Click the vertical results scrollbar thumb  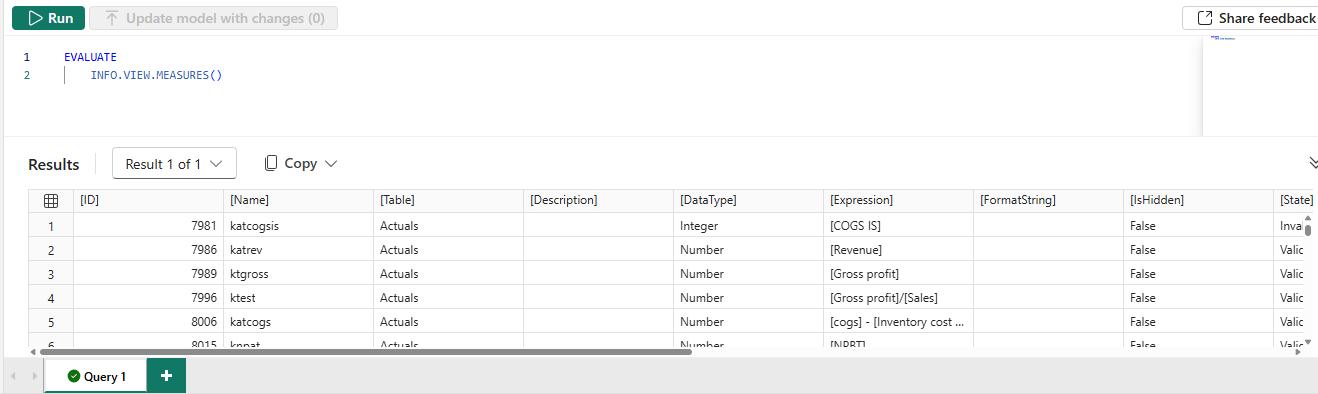pos(1307,230)
